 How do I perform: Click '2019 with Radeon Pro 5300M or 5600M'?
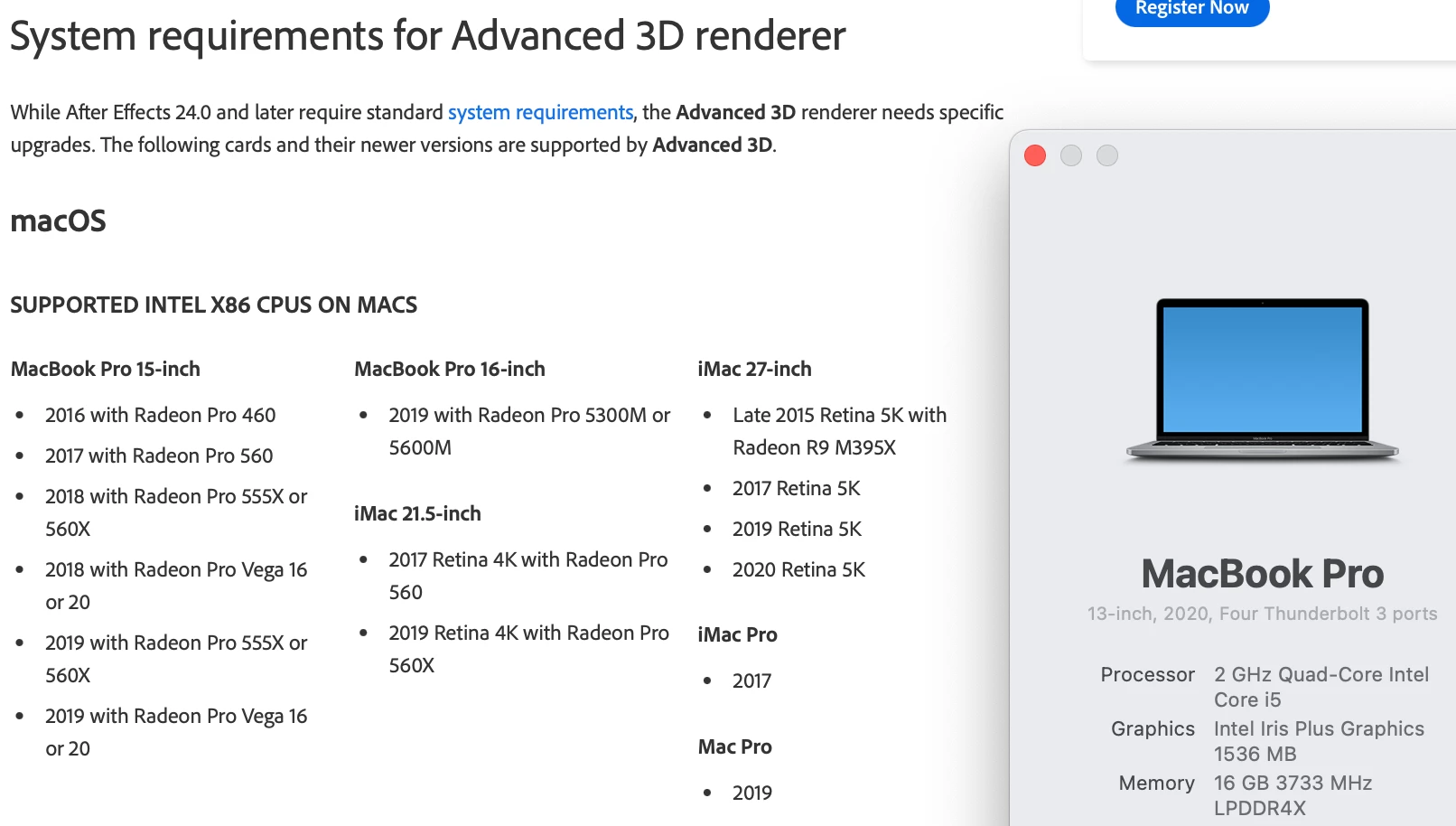coord(529,431)
